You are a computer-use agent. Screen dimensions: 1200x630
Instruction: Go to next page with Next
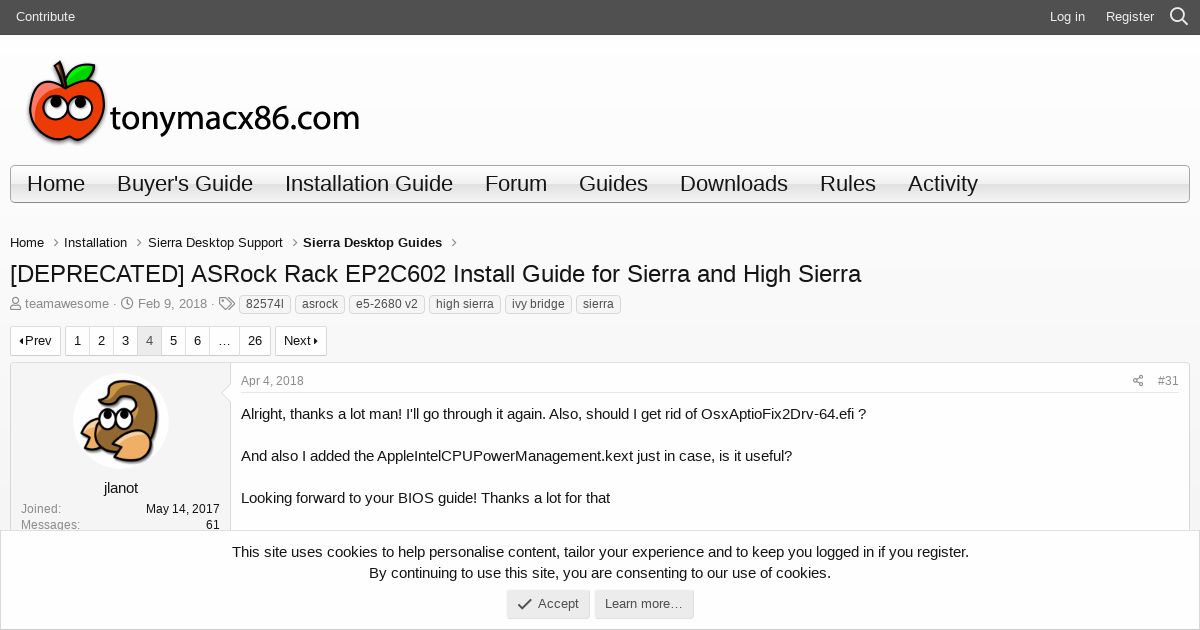(301, 341)
